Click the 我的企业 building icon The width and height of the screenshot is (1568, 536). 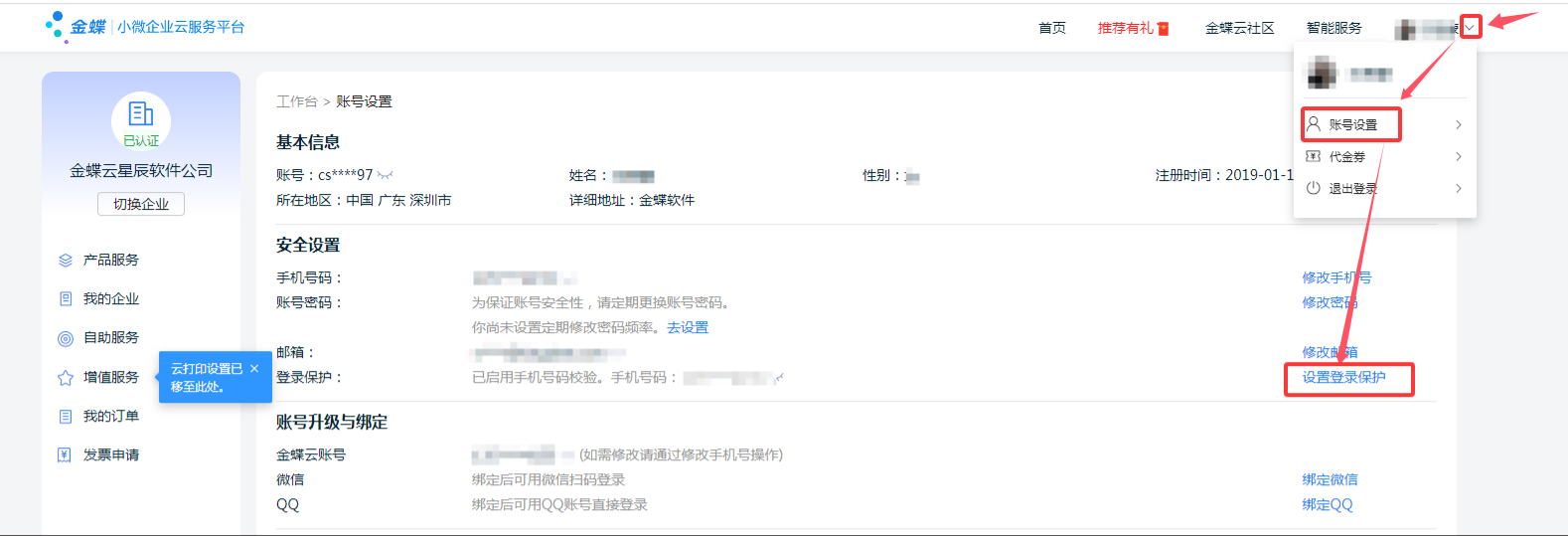click(x=66, y=299)
